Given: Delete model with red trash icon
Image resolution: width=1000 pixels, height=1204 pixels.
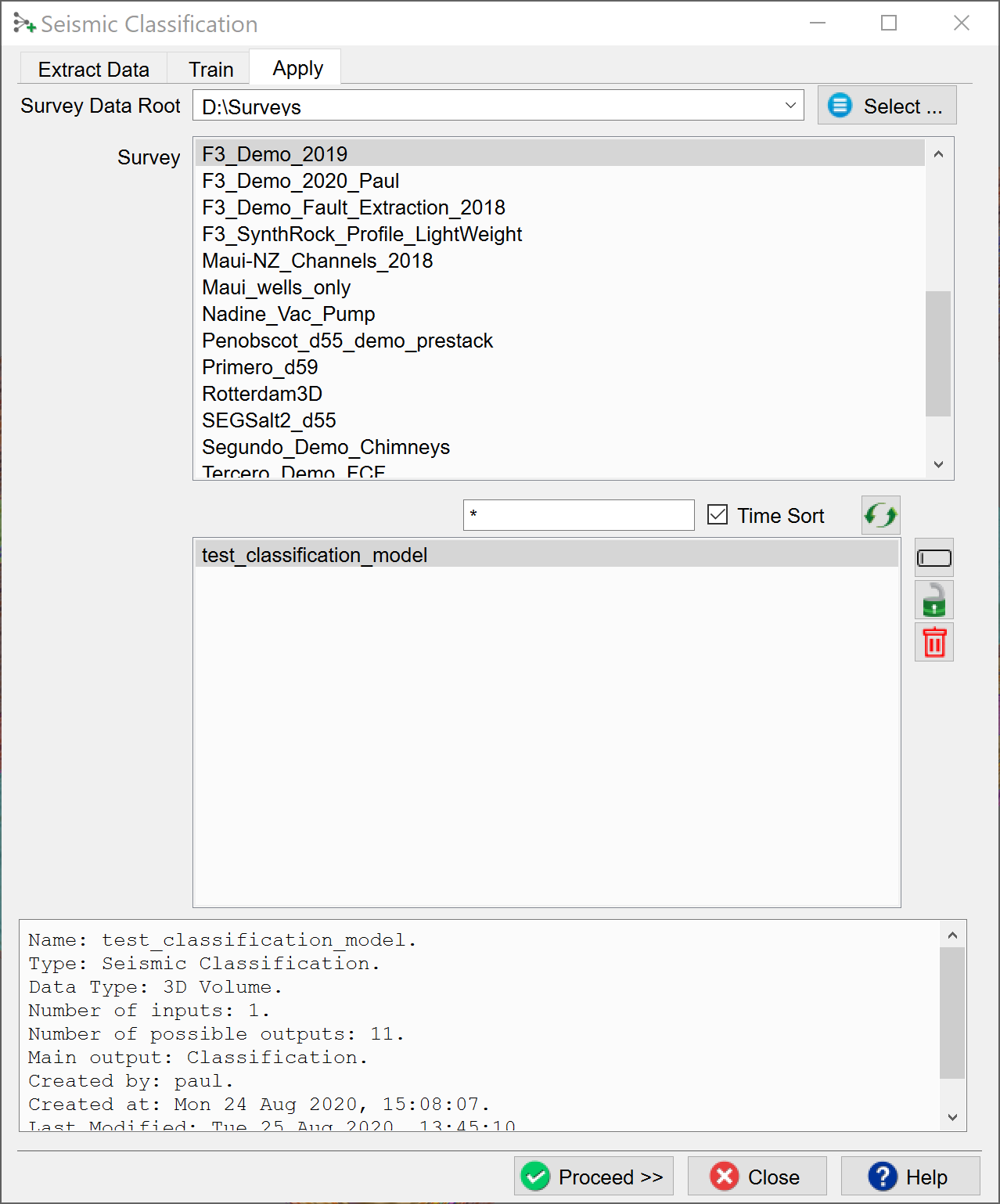Looking at the screenshot, I should pos(933,643).
